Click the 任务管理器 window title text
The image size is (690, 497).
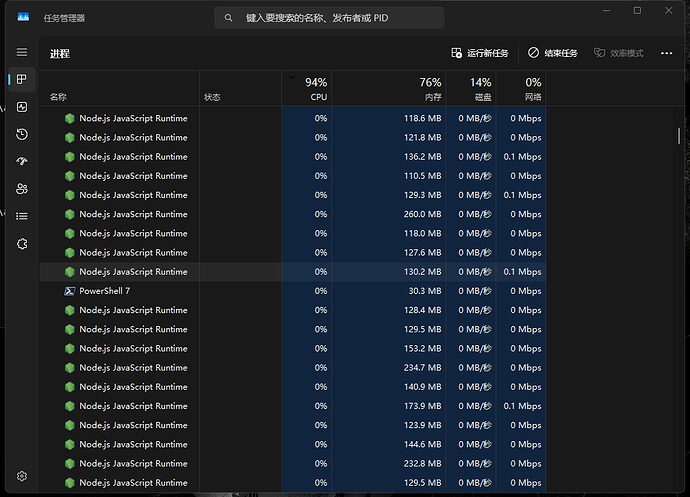[x=64, y=18]
